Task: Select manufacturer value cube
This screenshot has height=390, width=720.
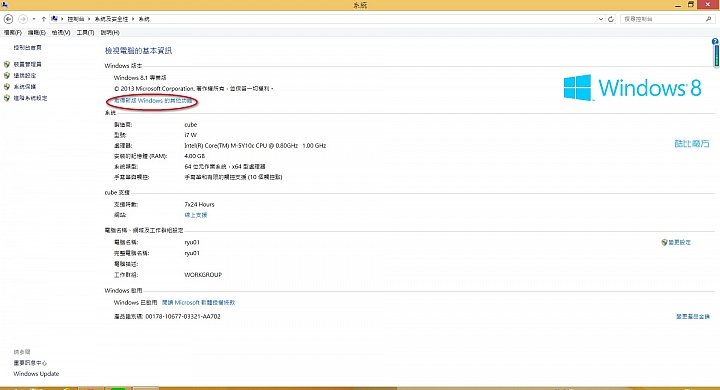Action: [191, 124]
